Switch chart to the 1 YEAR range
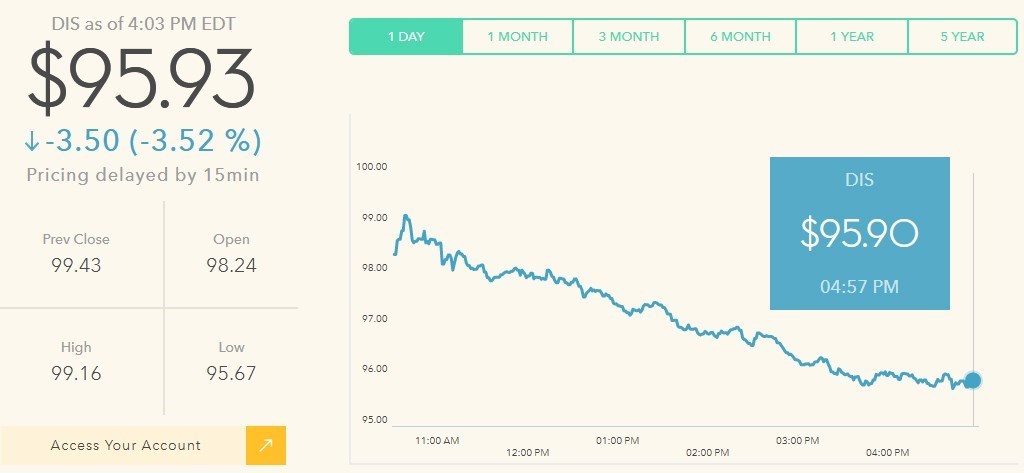The width and height of the screenshot is (1024, 473). coord(852,37)
